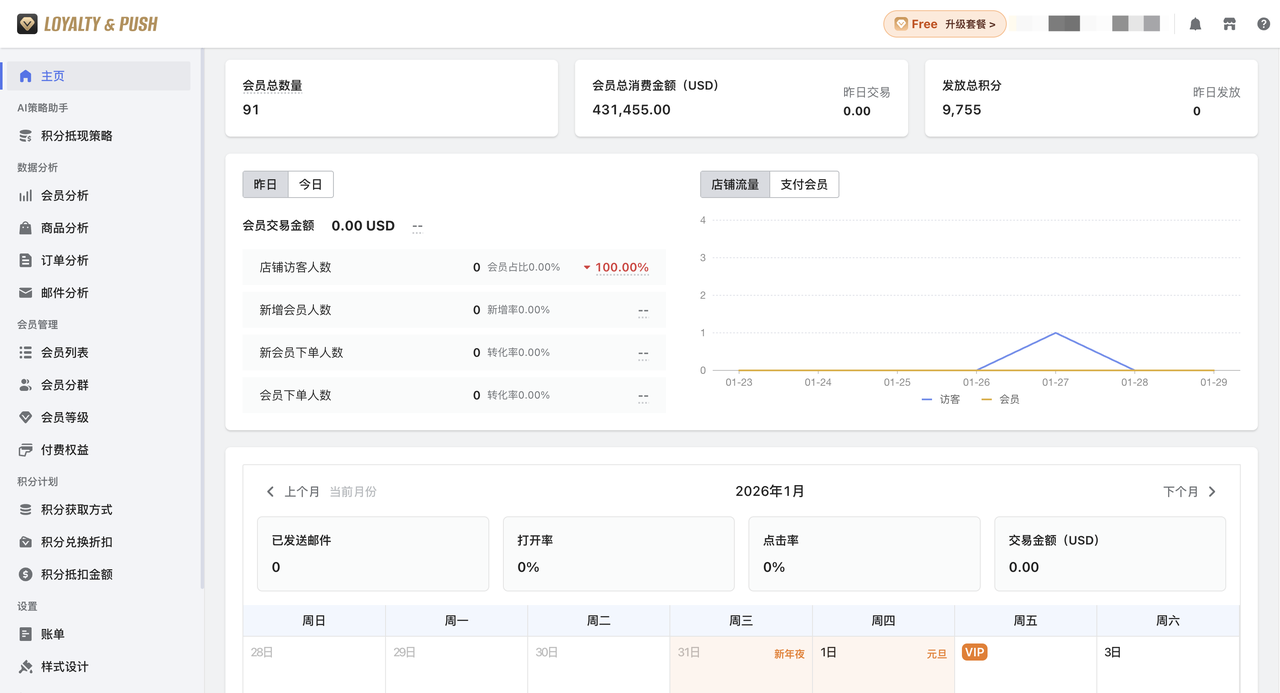Open the help question mark icon
1280x693 pixels.
[1263, 22]
